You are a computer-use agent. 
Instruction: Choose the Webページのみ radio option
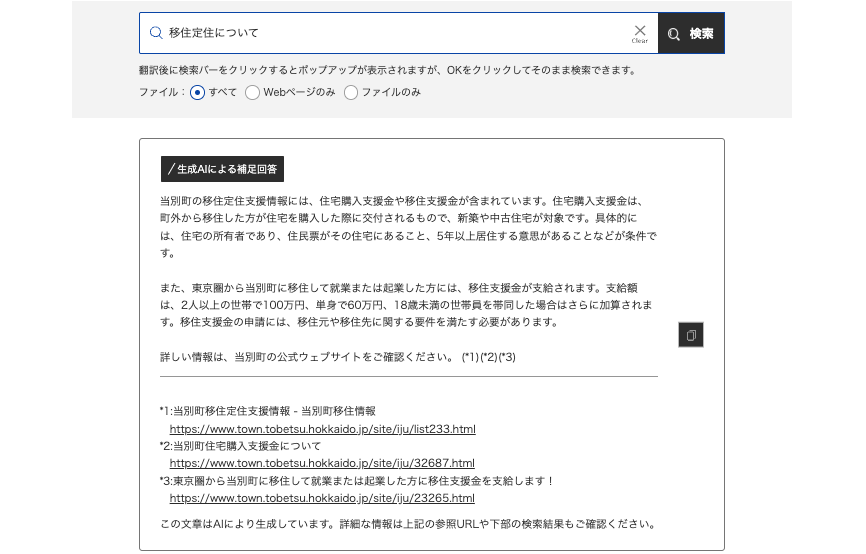[253, 92]
